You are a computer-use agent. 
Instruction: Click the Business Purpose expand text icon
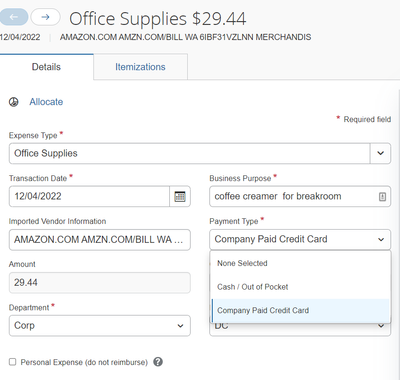click(x=382, y=197)
